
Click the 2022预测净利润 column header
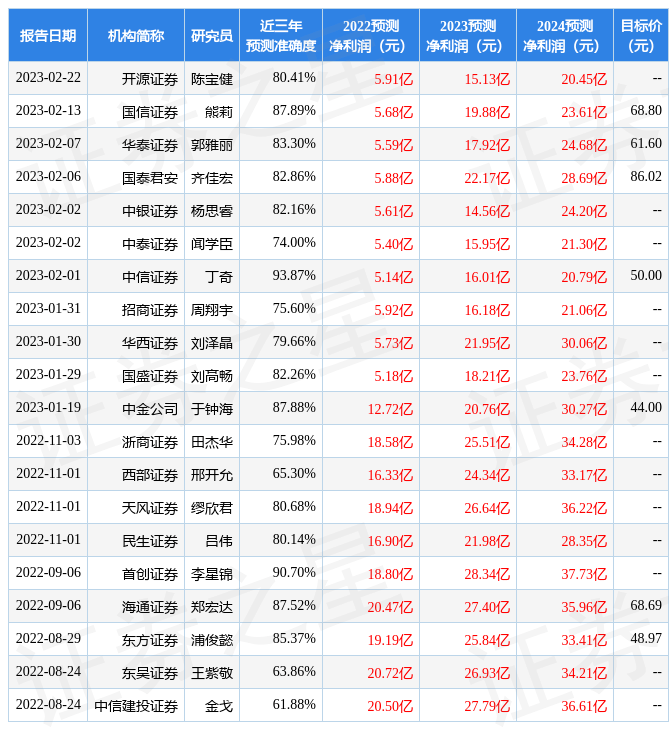[x=371, y=35]
